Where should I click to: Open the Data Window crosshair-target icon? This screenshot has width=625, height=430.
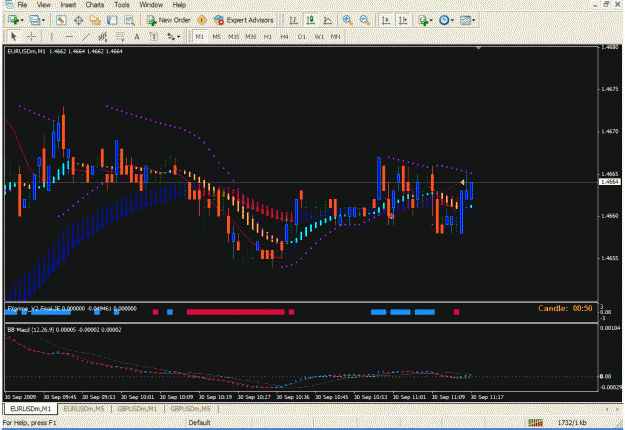[78, 20]
